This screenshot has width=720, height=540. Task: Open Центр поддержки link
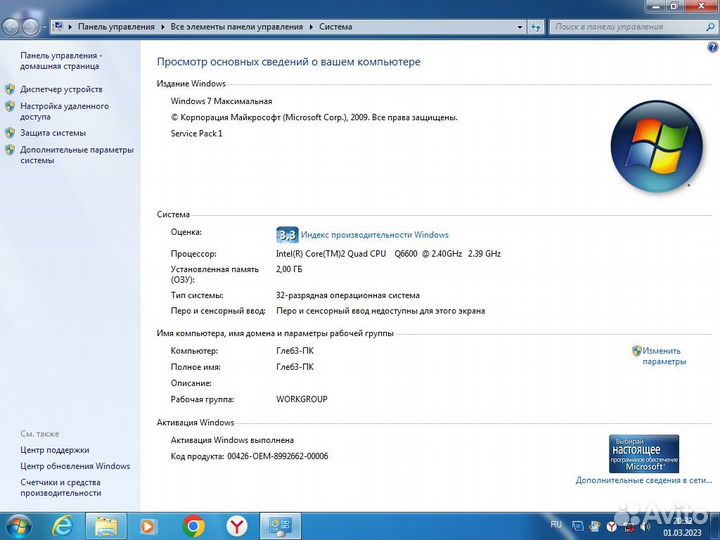pos(55,450)
